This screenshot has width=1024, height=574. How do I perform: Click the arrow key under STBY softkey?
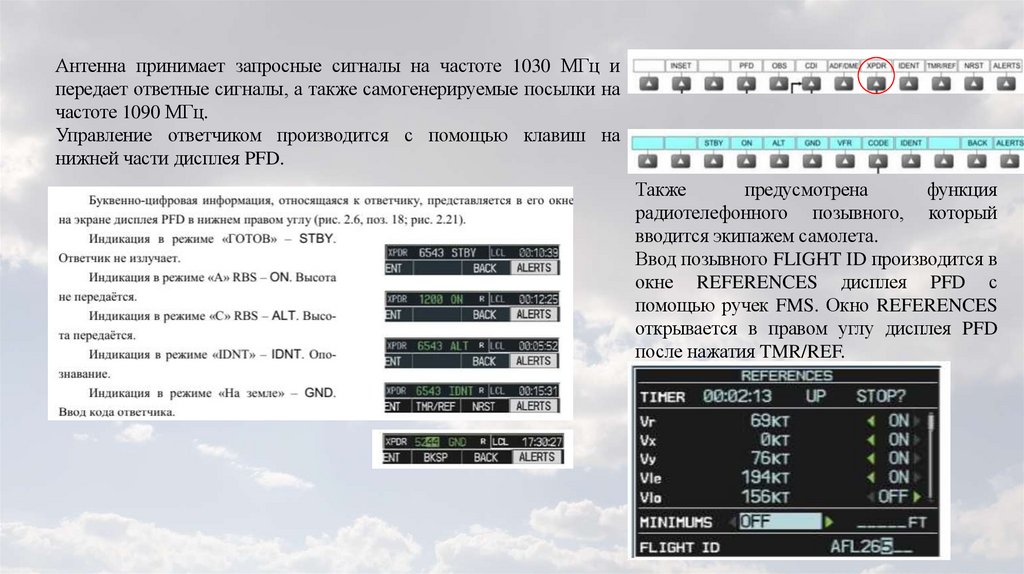713,161
